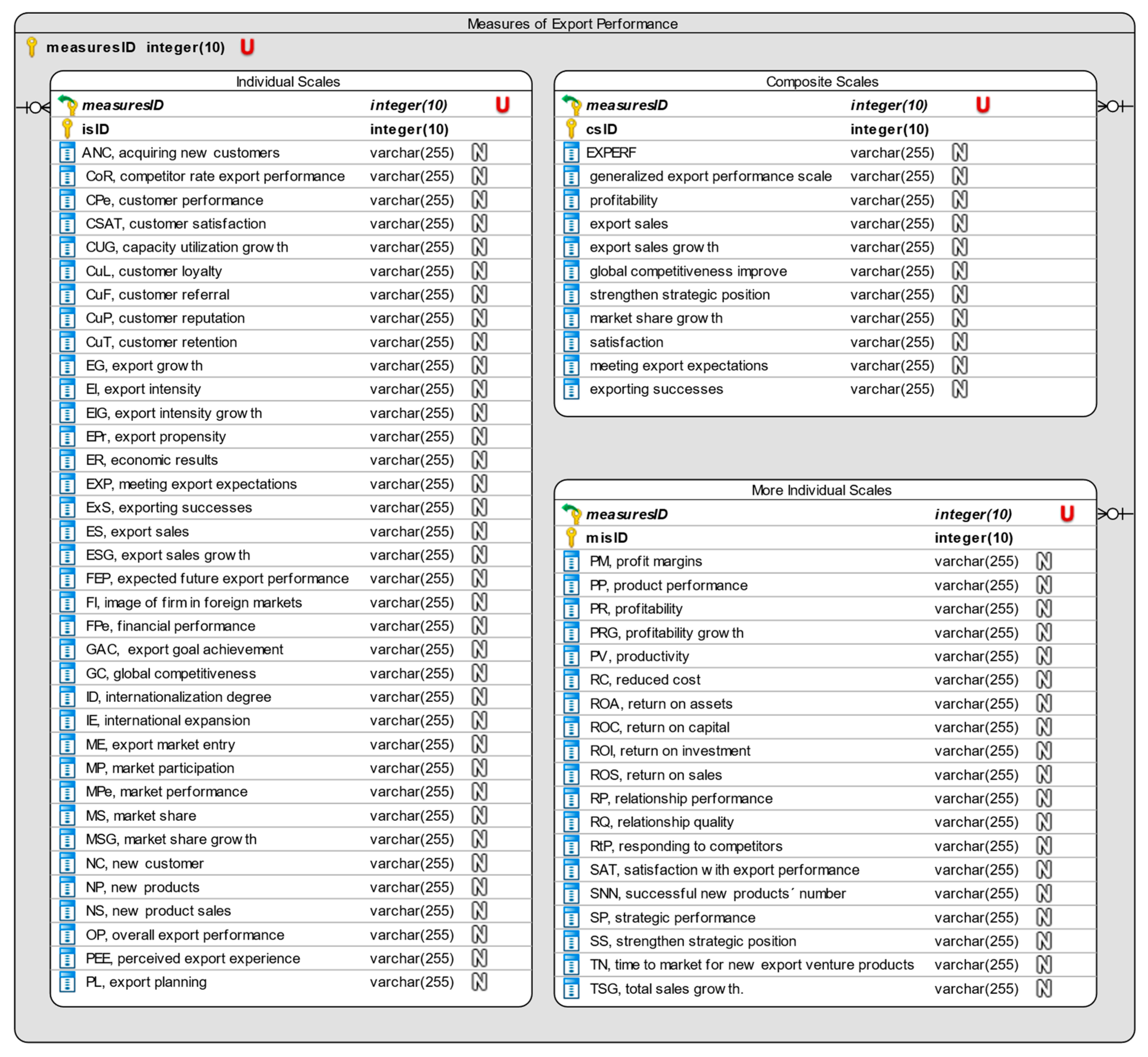1148x1057 pixels.
Task: Click the primary key icon beside measuresID at top
Action: click(x=32, y=47)
